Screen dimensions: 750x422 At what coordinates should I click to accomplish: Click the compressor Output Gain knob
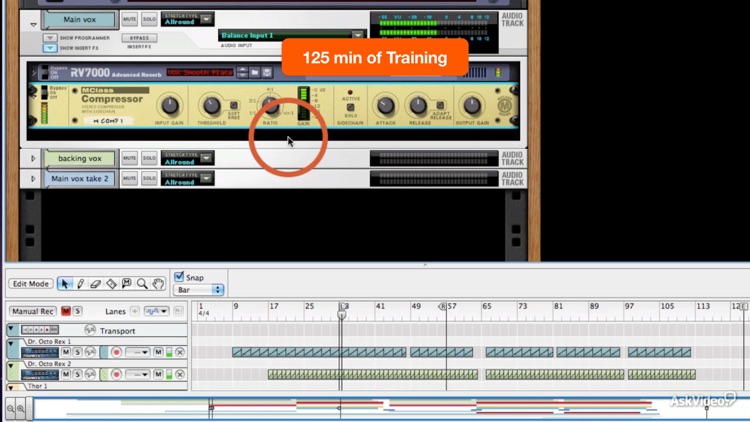[472, 105]
